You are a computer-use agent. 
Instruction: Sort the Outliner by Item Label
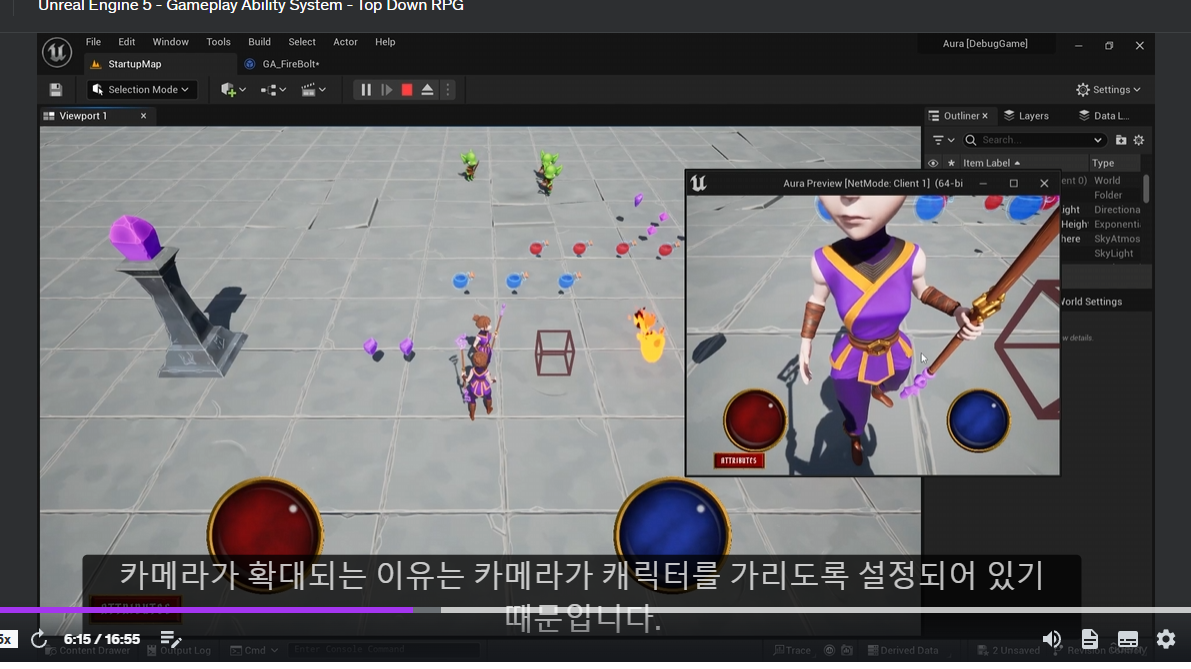991,163
